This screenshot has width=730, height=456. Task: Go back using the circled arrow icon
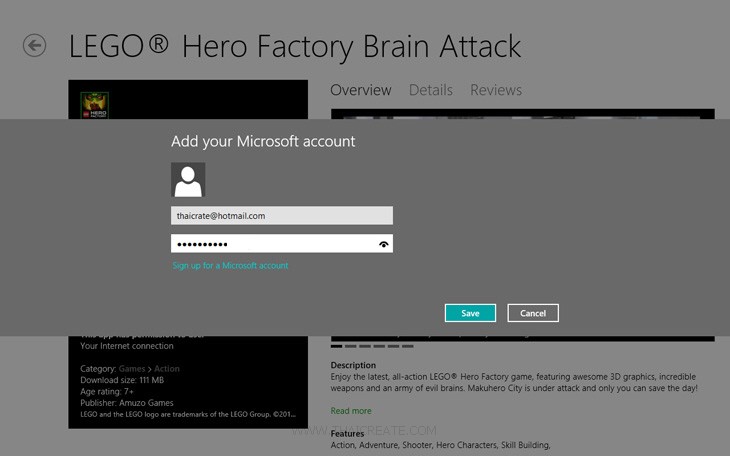[x=34, y=46]
